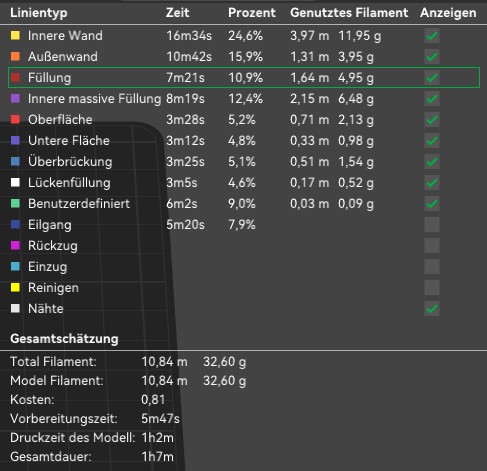Uncheck the Innere Wand display checkbox
The width and height of the screenshot is (487, 471).
pos(432,36)
